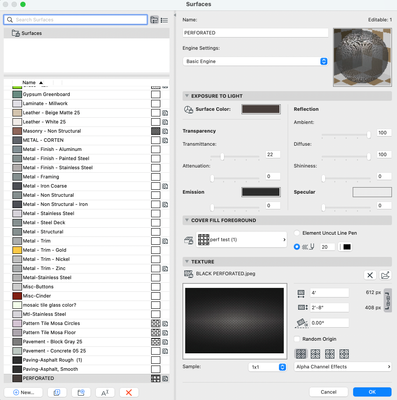
Task: Collapse the left panel with divider arrow
Action: pos(175,15)
